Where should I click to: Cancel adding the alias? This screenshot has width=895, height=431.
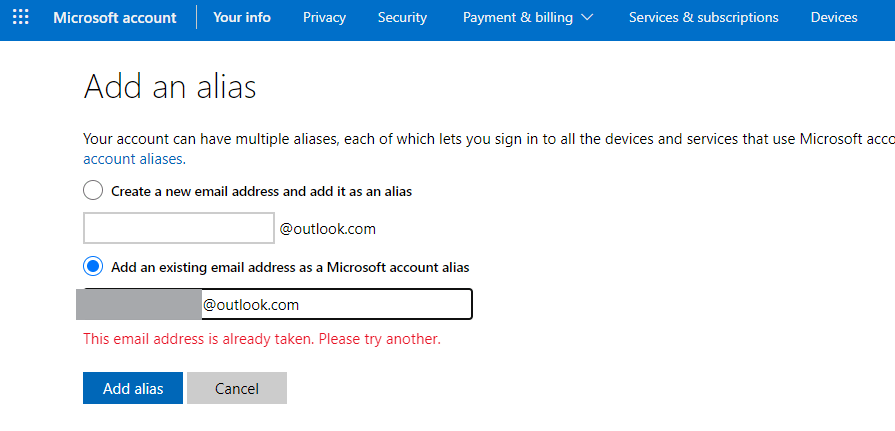pos(237,389)
